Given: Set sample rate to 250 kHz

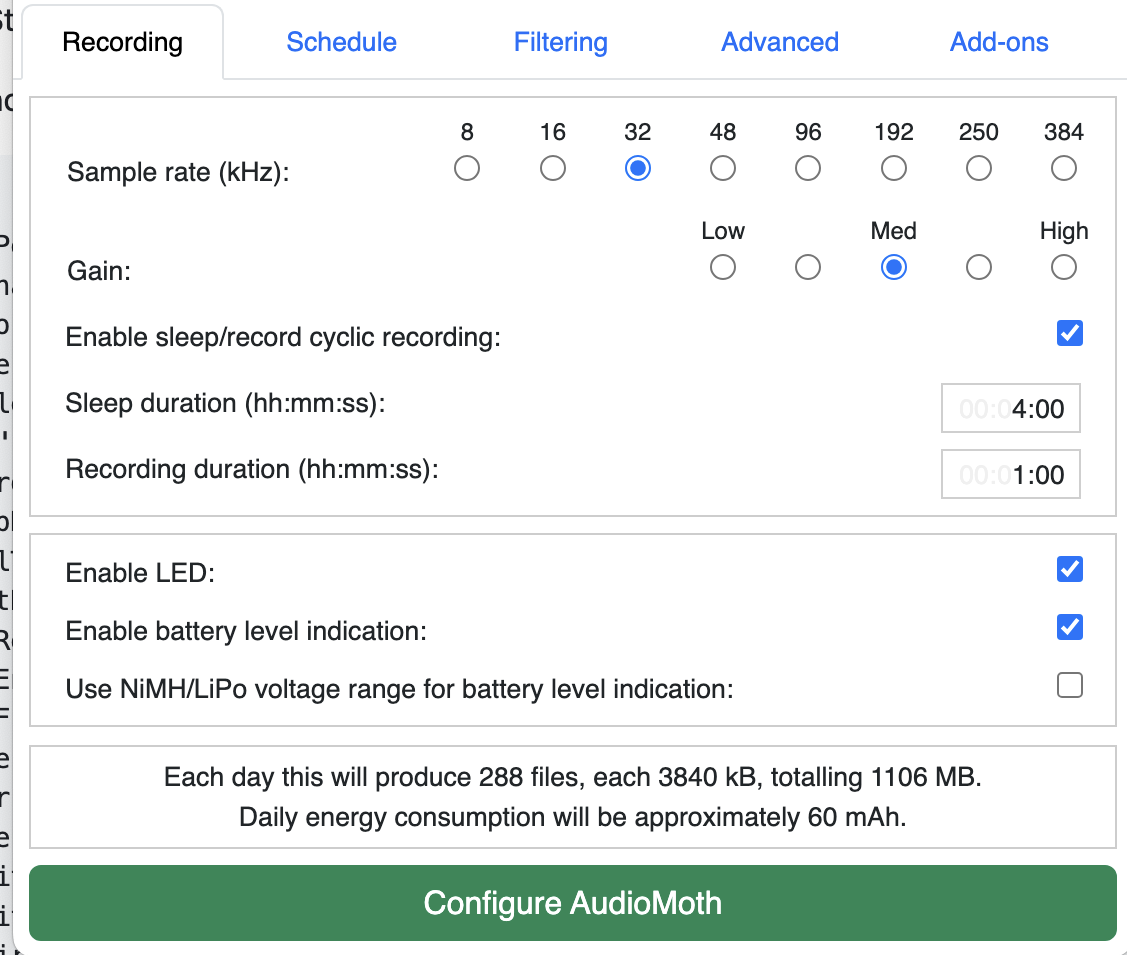Looking at the screenshot, I should (x=979, y=169).
